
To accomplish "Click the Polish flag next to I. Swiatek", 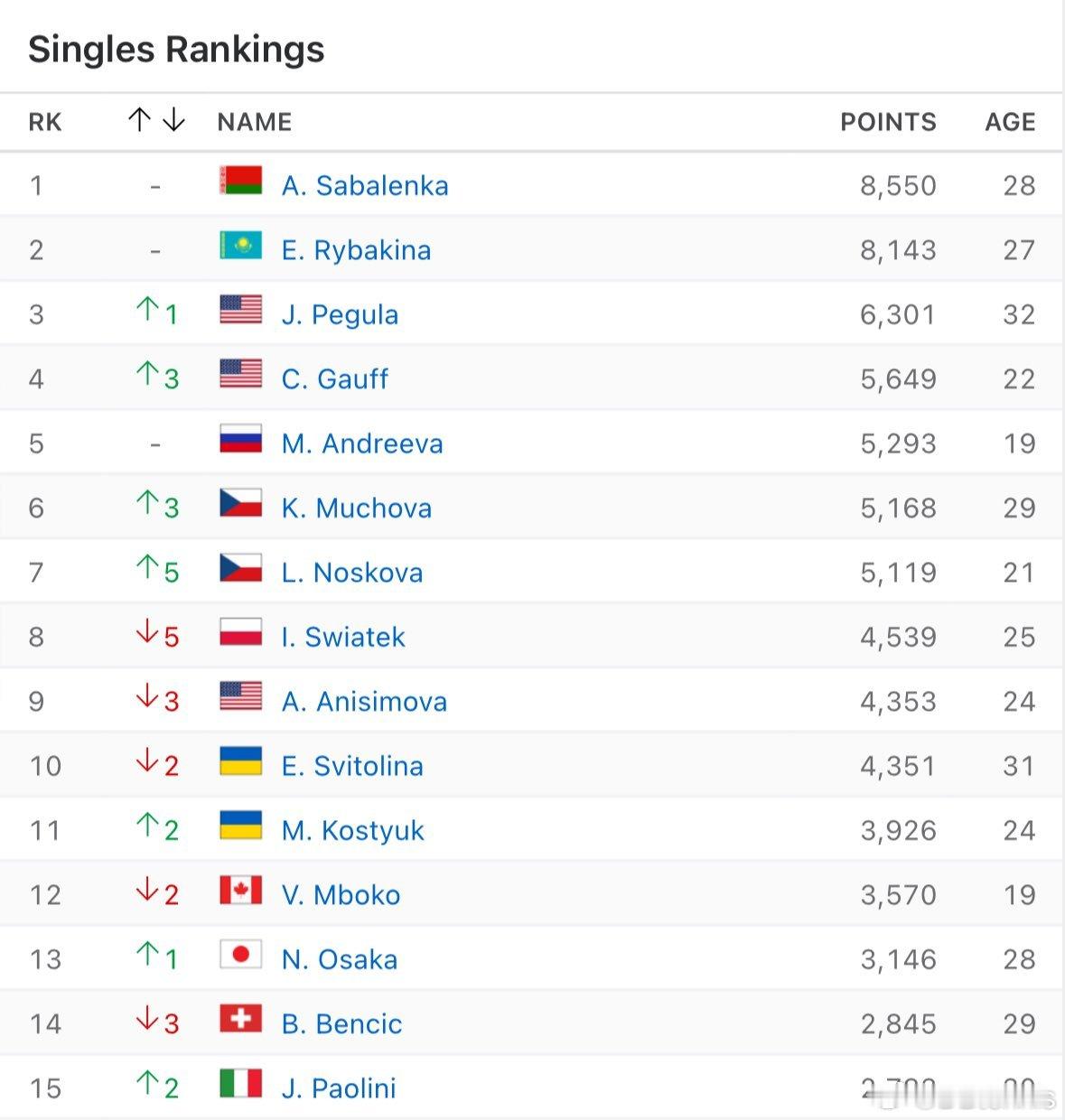I will tap(241, 632).
